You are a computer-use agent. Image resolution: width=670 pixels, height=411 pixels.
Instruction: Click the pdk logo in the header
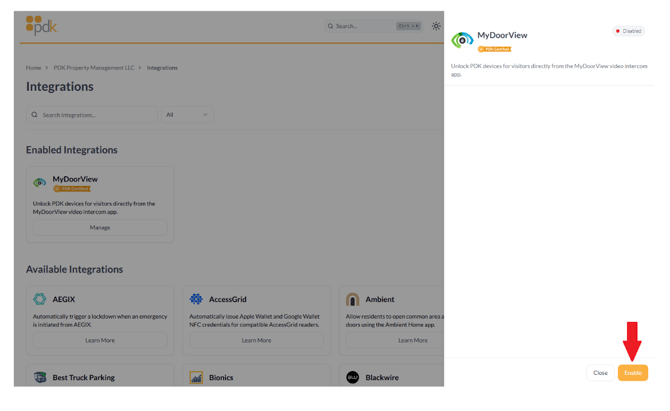tap(41, 26)
